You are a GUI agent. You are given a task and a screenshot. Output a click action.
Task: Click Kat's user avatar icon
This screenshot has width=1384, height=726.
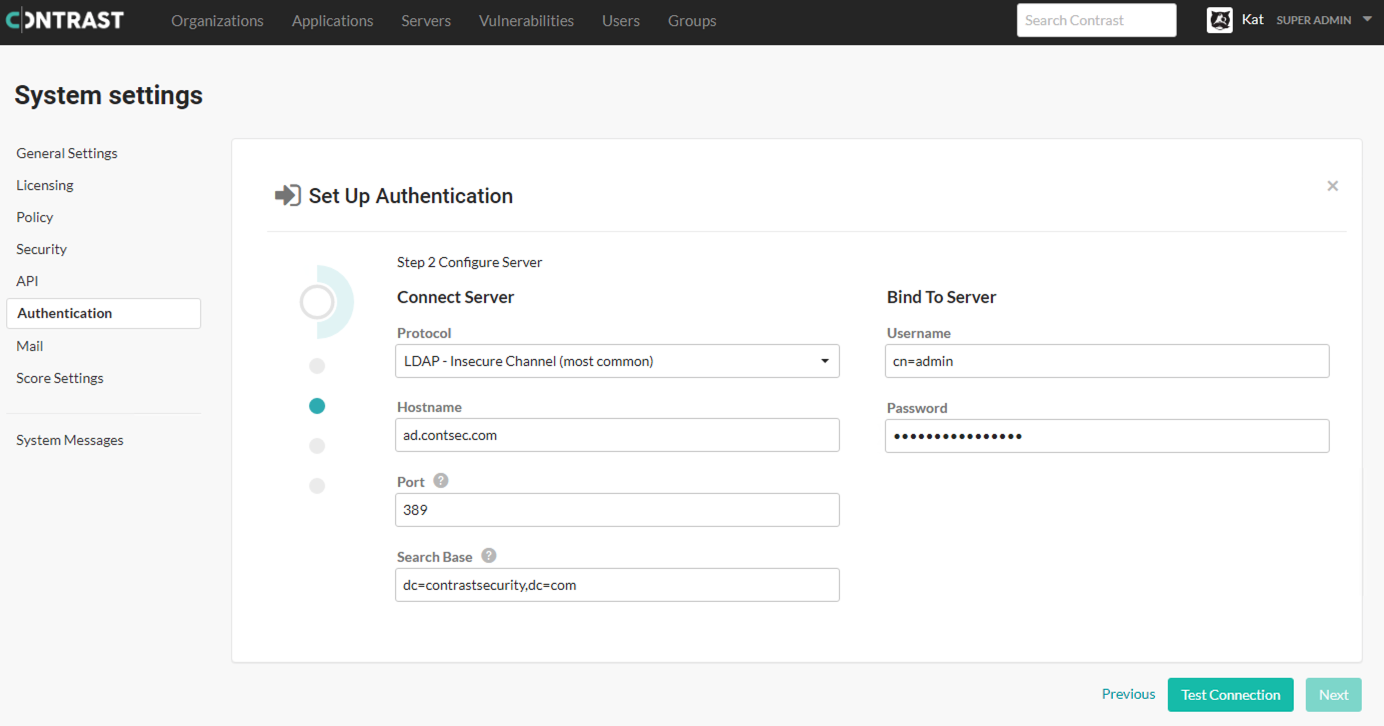pos(1220,20)
